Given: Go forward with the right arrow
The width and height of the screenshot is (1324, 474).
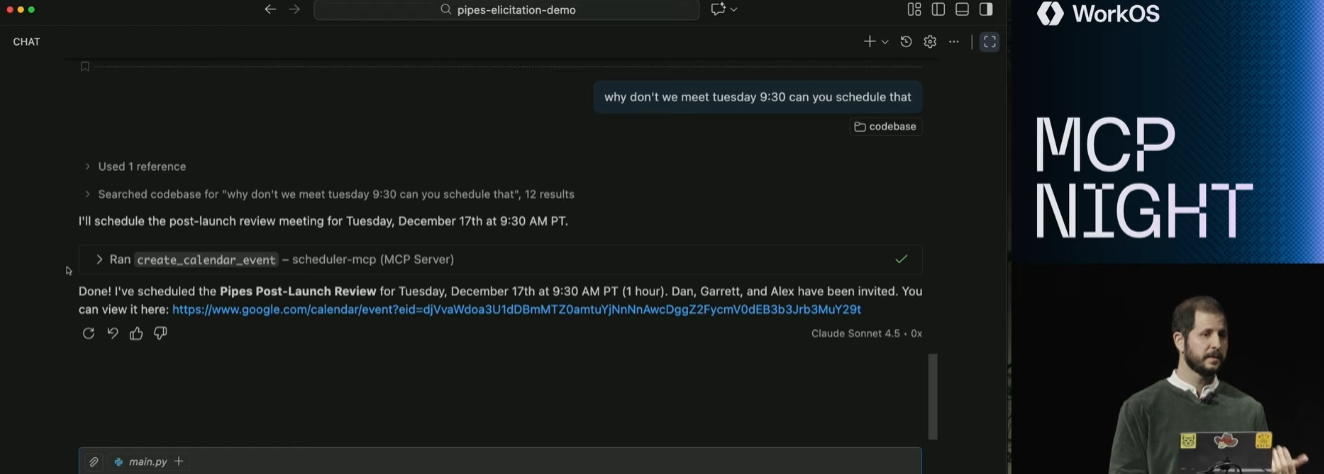Looking at the screenshot, I should point(294,9).
